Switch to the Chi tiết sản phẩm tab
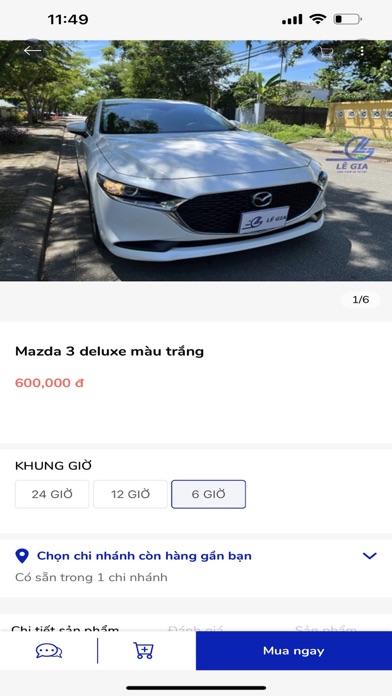392x696 pixels. (65, 629)
